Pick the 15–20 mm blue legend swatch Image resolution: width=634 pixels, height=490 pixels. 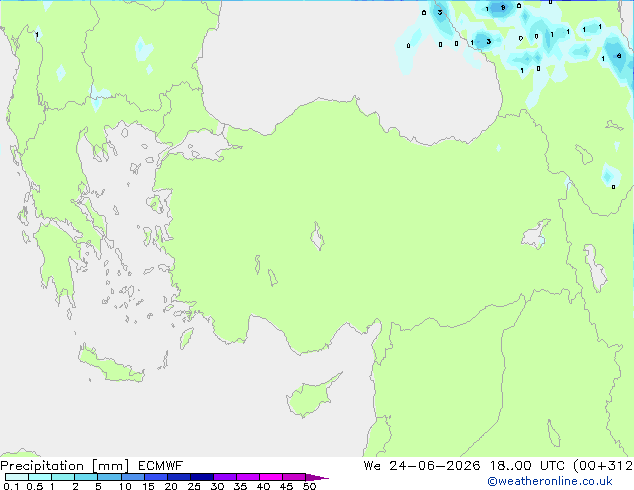(155, 477)
